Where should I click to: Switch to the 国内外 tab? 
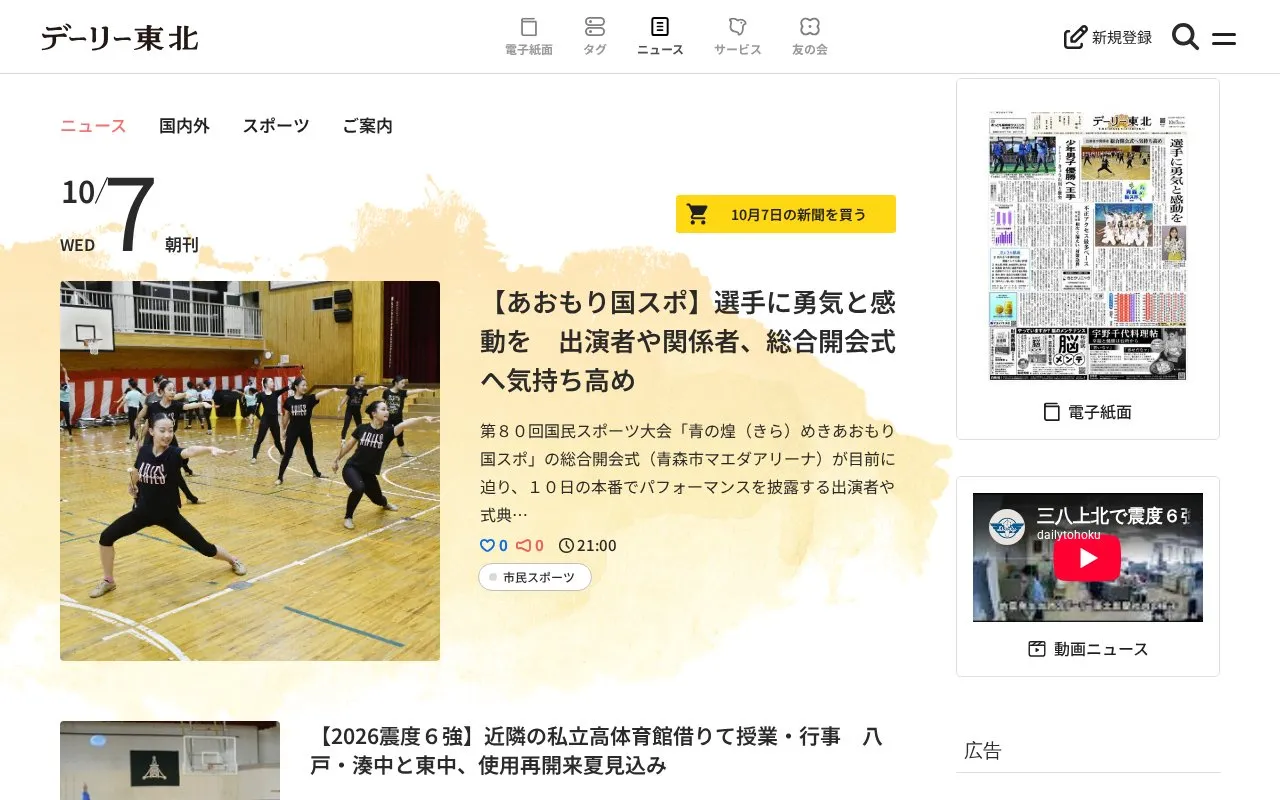point(184,126)
